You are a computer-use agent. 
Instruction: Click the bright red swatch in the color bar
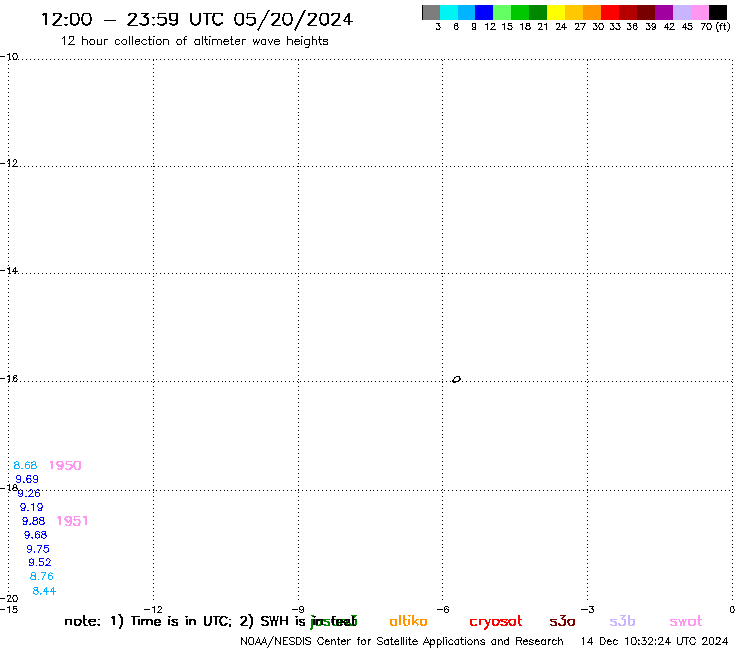pyautogui.click(x=610, y=12)
